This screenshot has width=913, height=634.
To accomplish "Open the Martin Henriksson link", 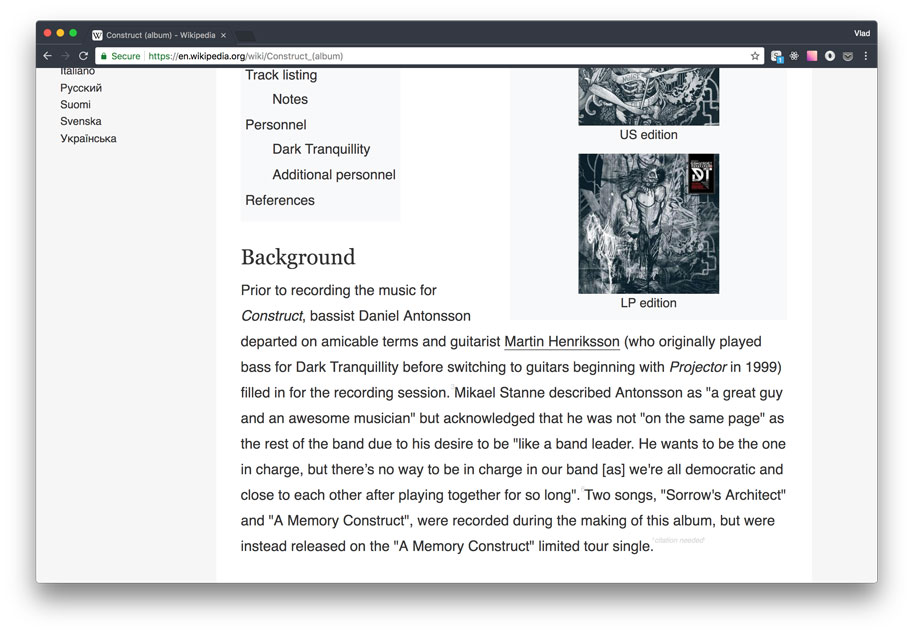I will coord(561,342).
